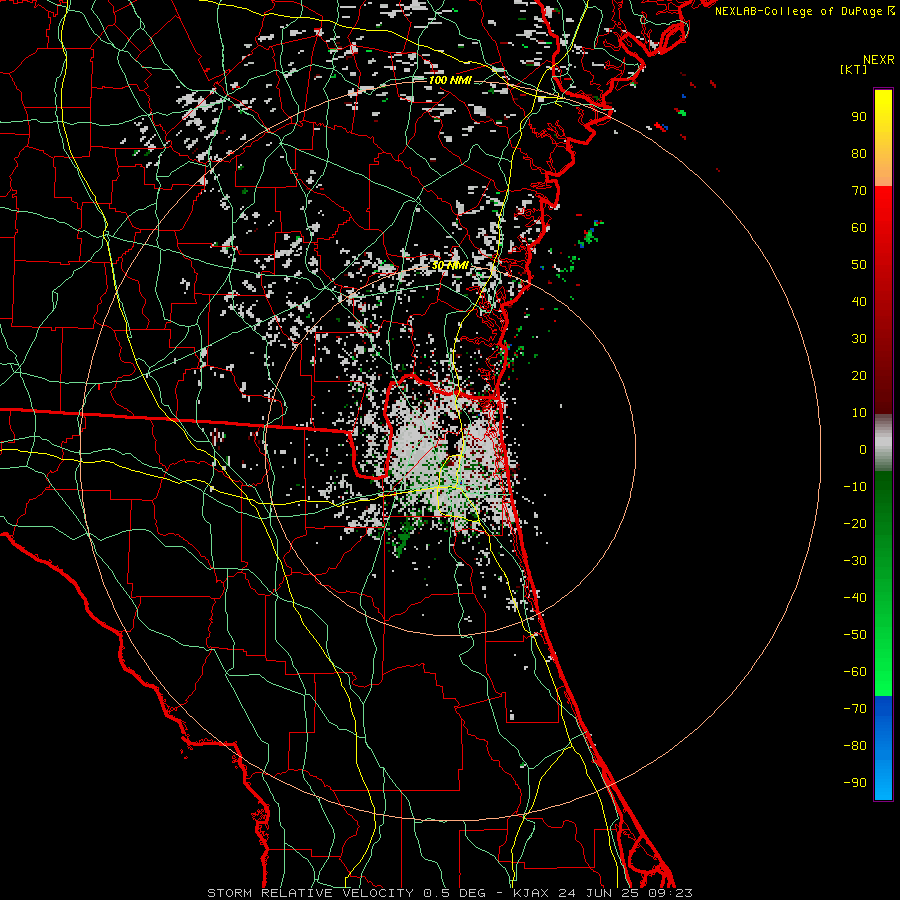Select the -60 knot scale label
This screenshot has width=900, height=900.
[855, 672]
